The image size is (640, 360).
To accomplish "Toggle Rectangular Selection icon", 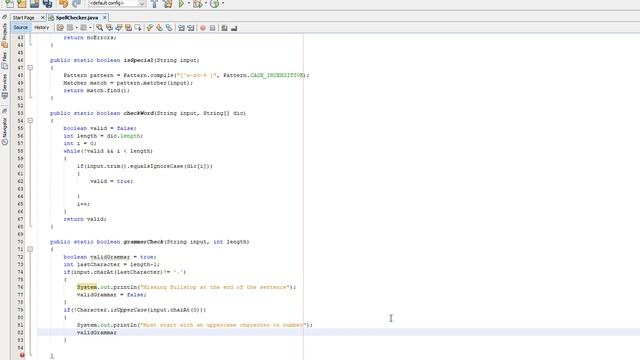I will pyautogui.click(x=138, y=28).
